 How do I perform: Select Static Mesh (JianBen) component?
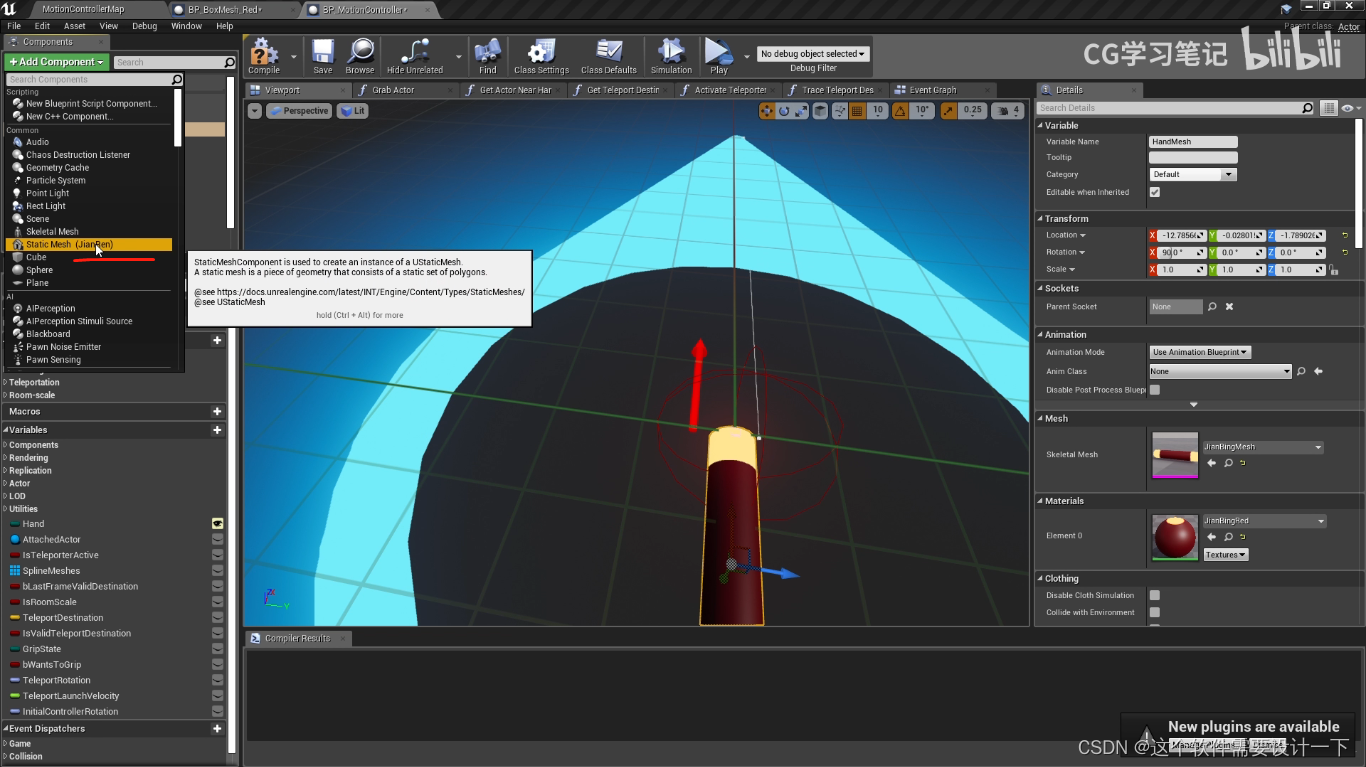[90, 244]
